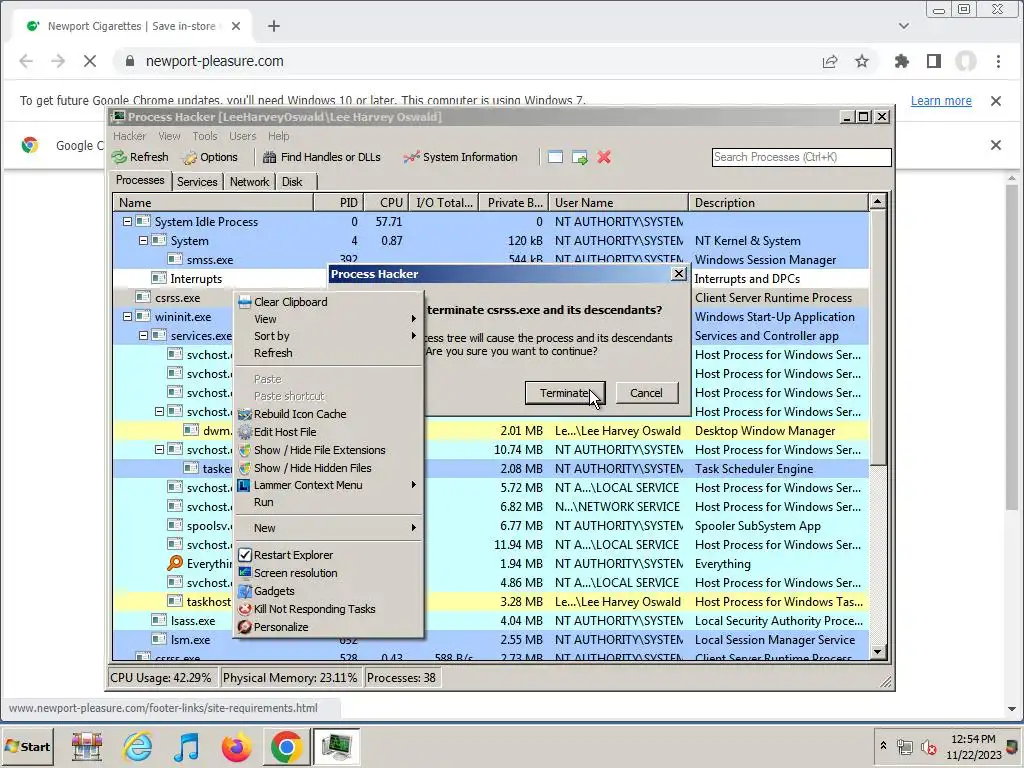Sort by the Private Bytes column header
Screen dimensions: 1024x768
pos(513,202)
